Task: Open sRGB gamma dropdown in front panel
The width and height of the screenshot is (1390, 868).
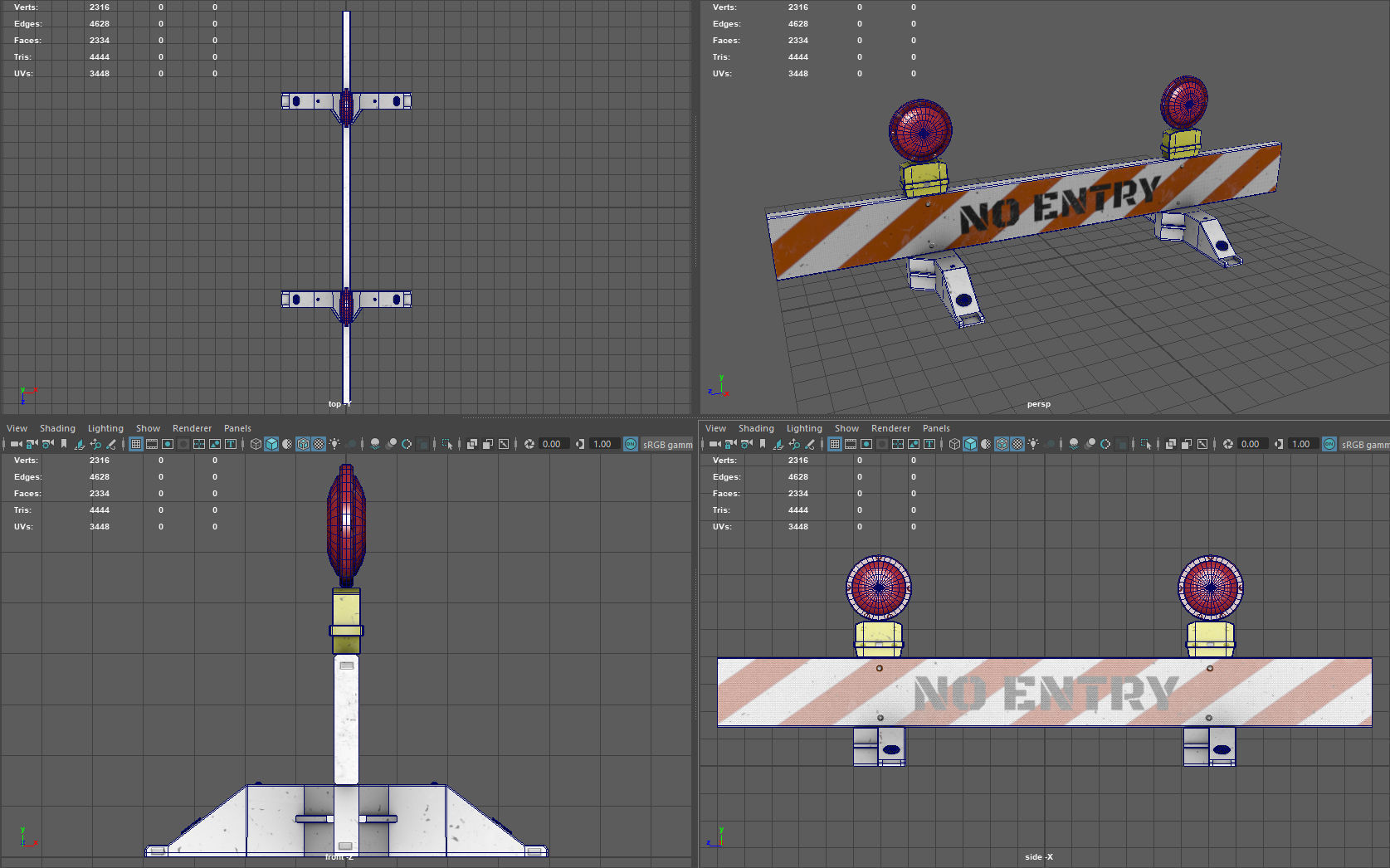Action: point(667,444)
